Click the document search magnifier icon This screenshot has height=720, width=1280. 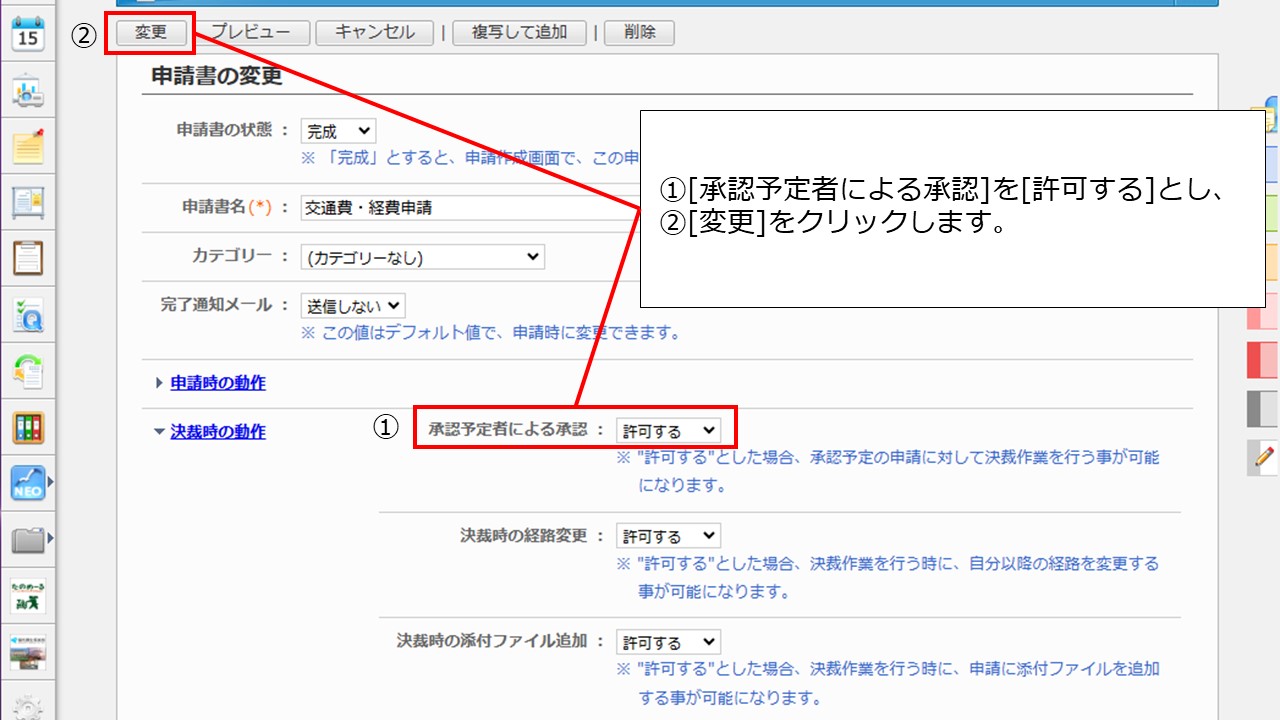(x=28, y=315)
